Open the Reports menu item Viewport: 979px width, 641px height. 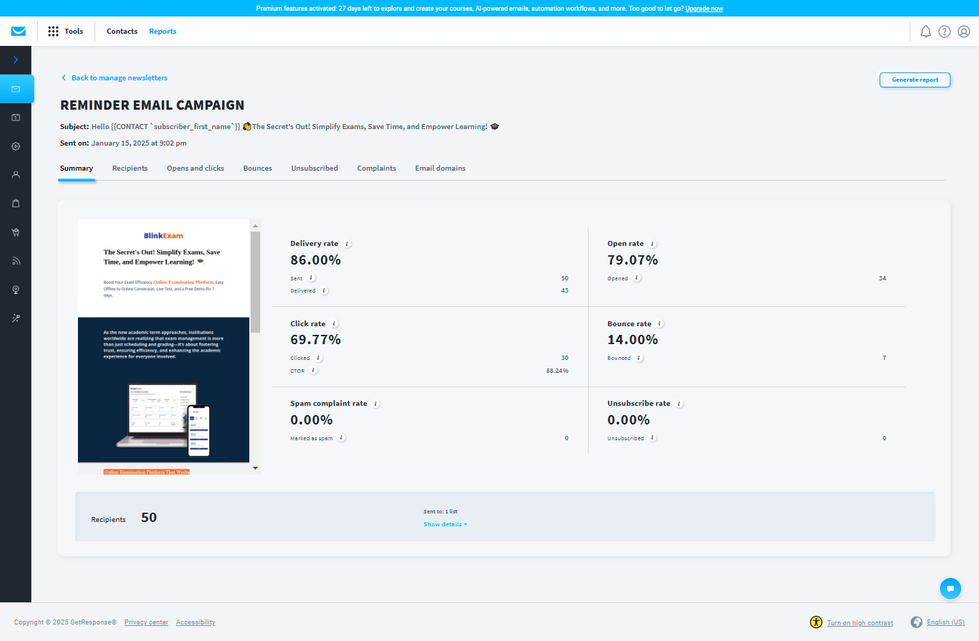tap(162, 31)
